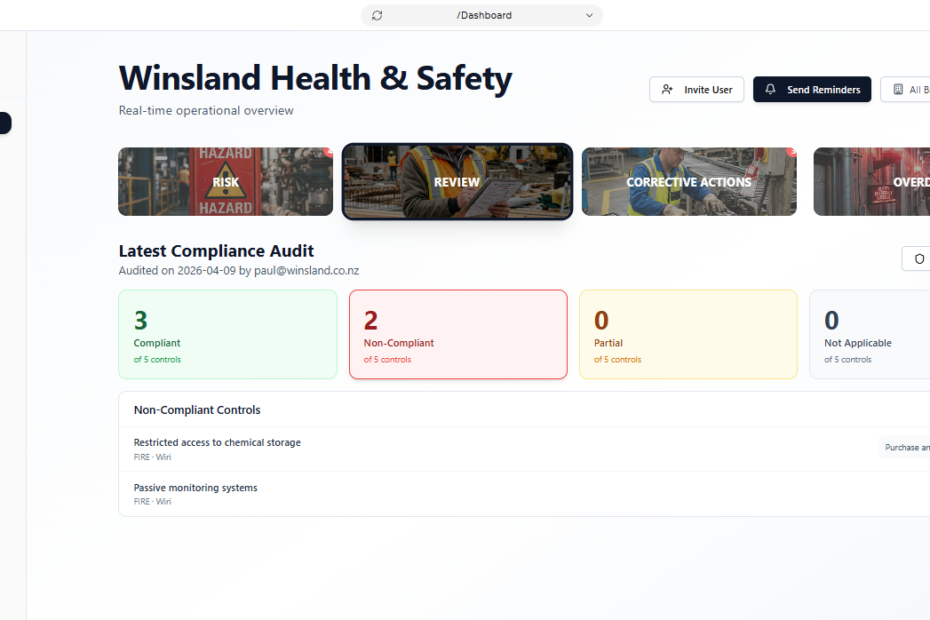Select the green Compliant stat card
Image resolution: width=930 pixels, height=620 pixels.
228,334
